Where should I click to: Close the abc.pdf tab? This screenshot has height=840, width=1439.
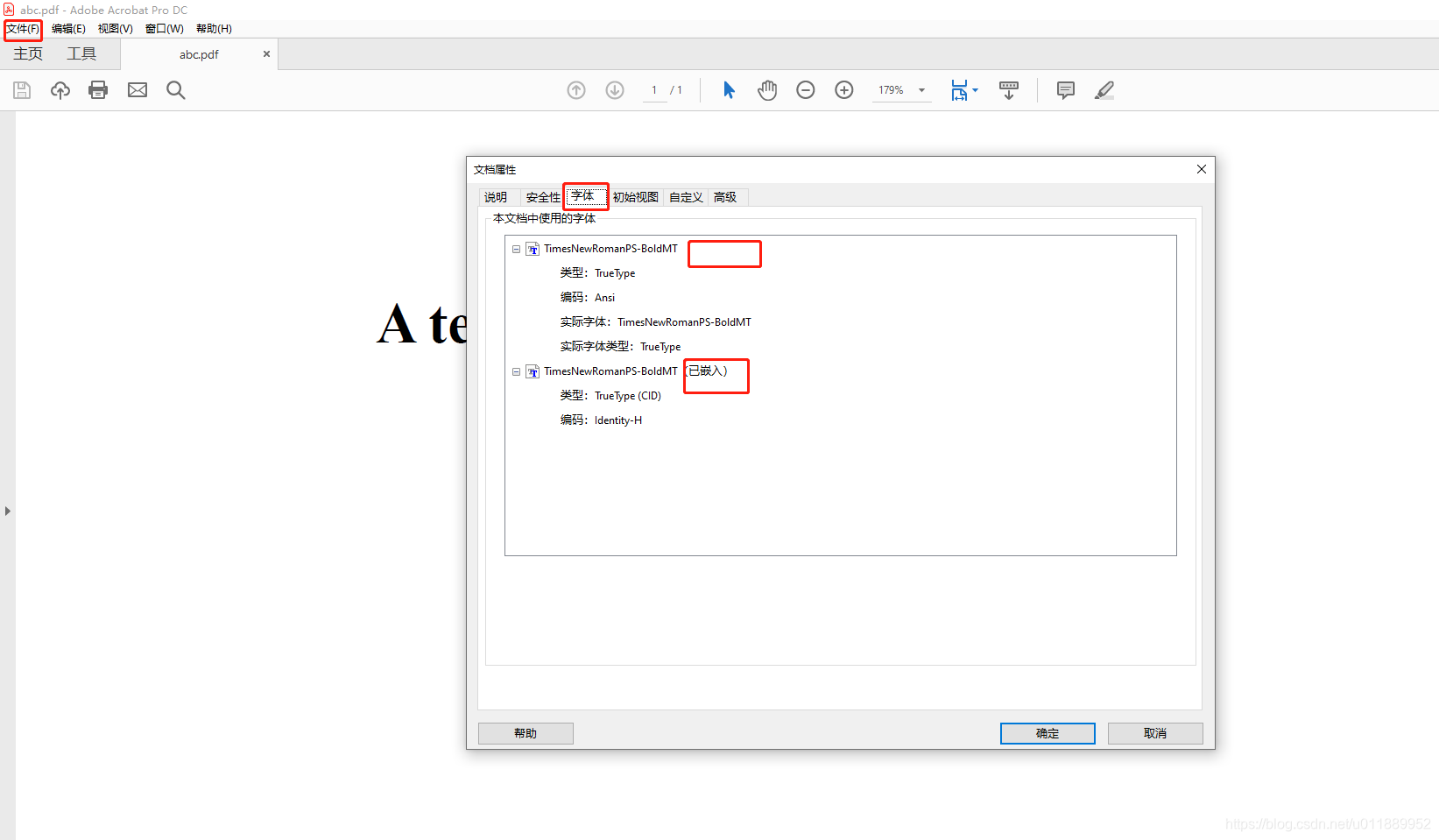(266, 53)
